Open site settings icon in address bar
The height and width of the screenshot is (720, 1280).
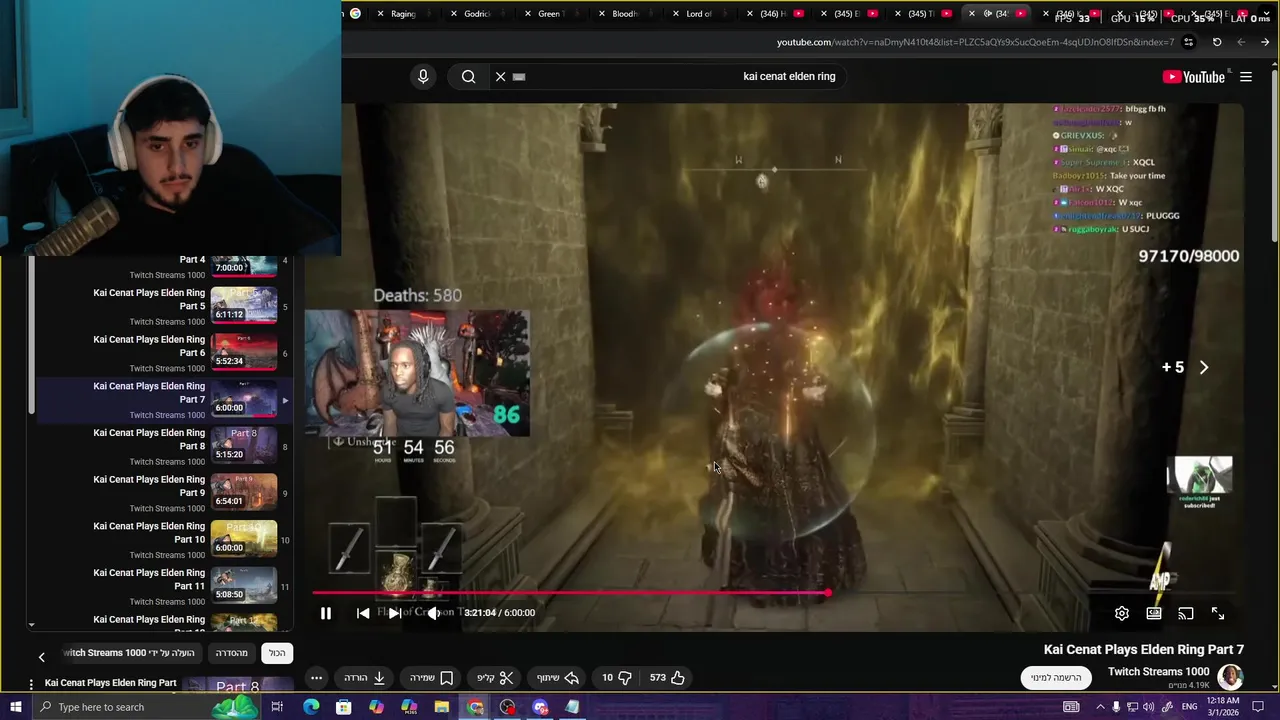(1188, 42)
